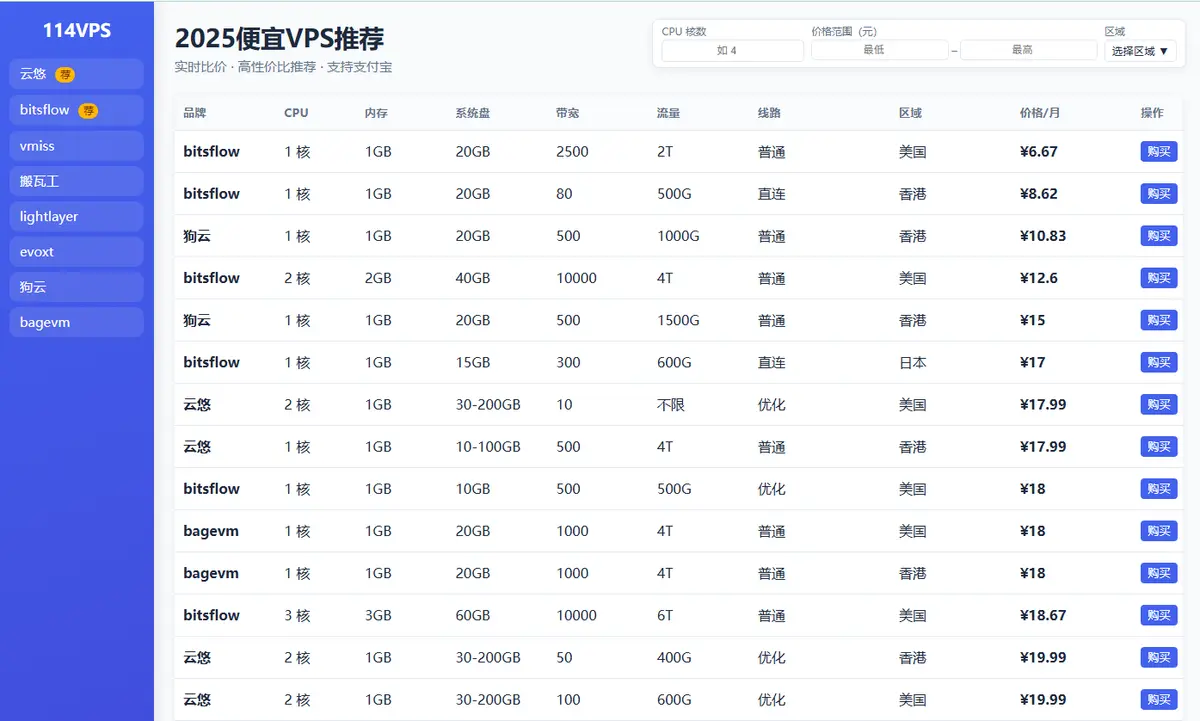Buy the bitsflow ¥18.67 plan
Screen dimensions: 1200x721
click(x=1159, y=615)
